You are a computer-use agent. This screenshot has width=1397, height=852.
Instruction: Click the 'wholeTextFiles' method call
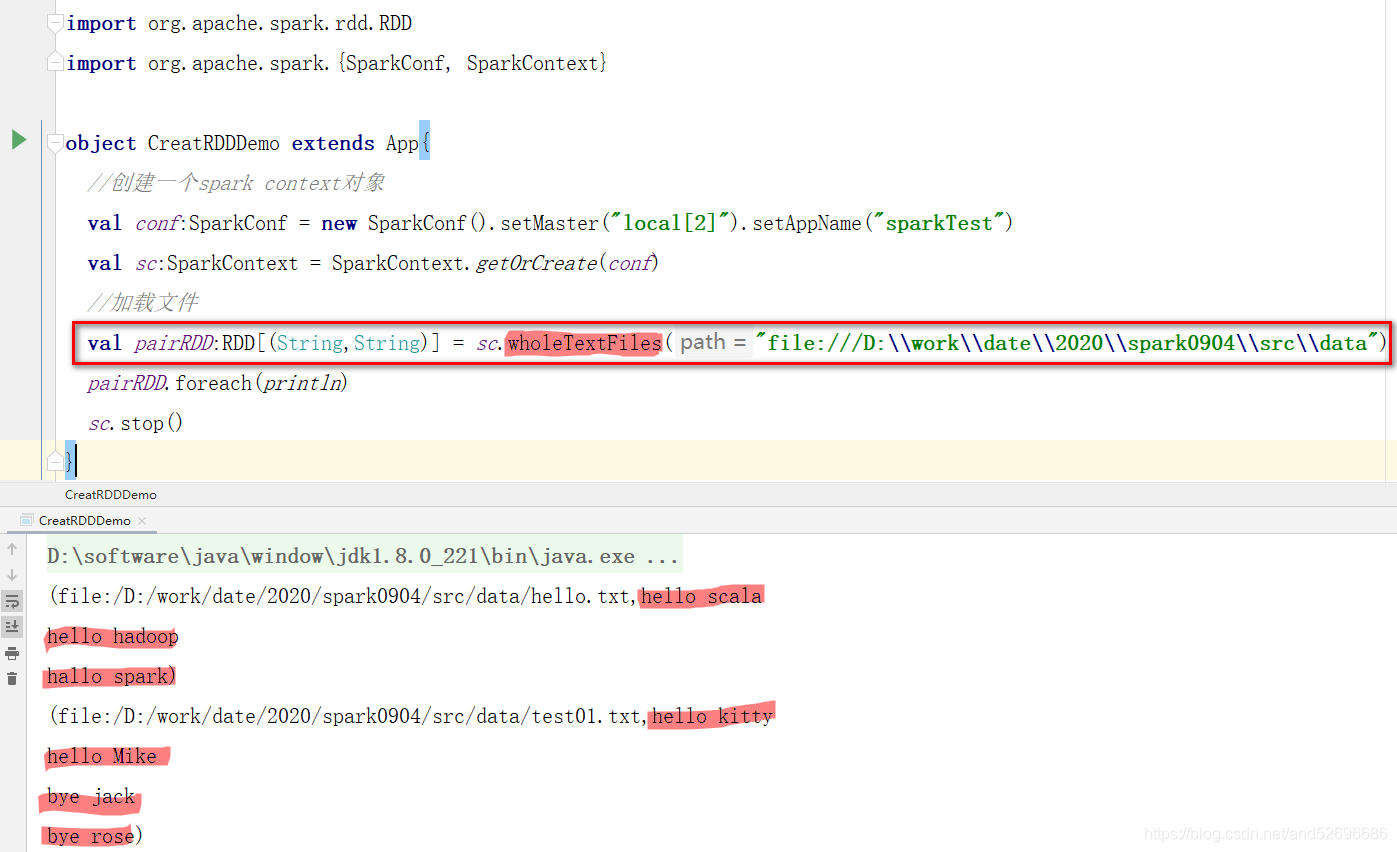(x=584, y=343)
